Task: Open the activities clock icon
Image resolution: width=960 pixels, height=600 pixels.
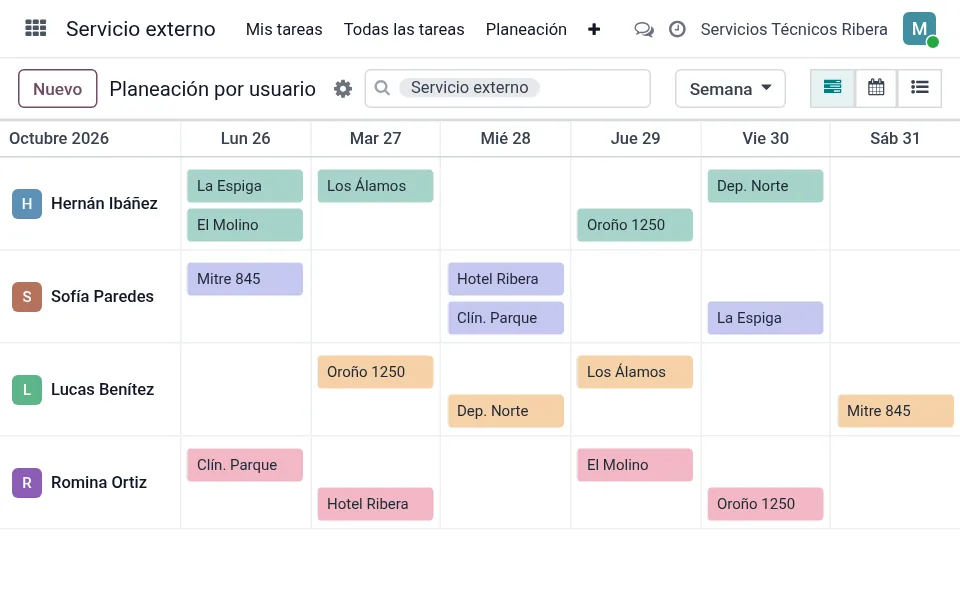Action: pos(677,29)
